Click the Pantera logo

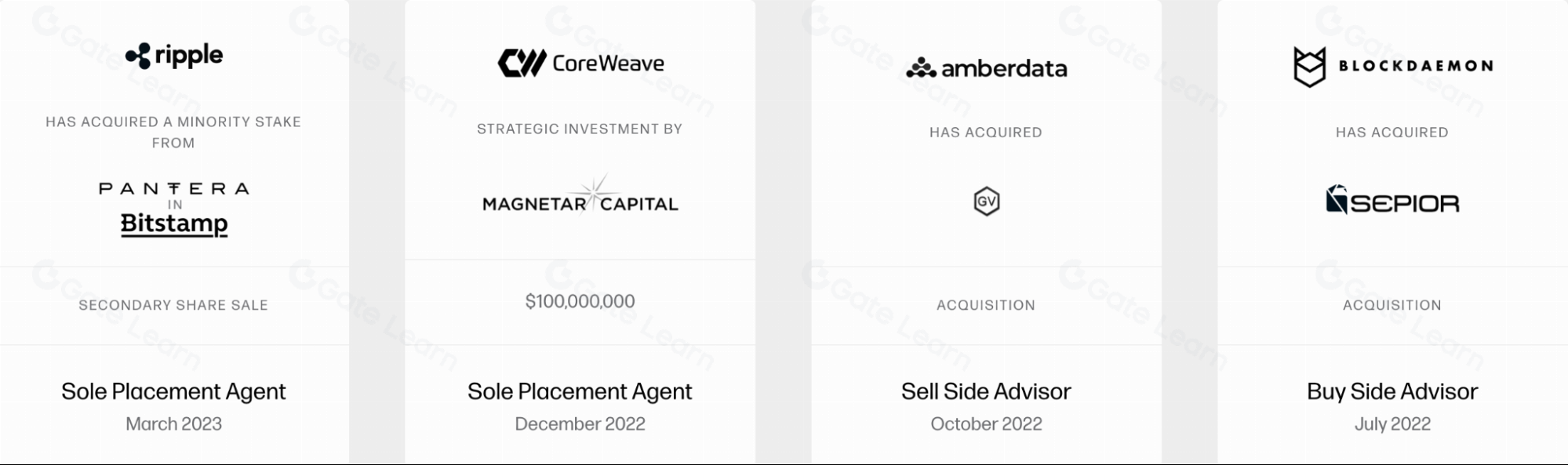tap(174, 188)
